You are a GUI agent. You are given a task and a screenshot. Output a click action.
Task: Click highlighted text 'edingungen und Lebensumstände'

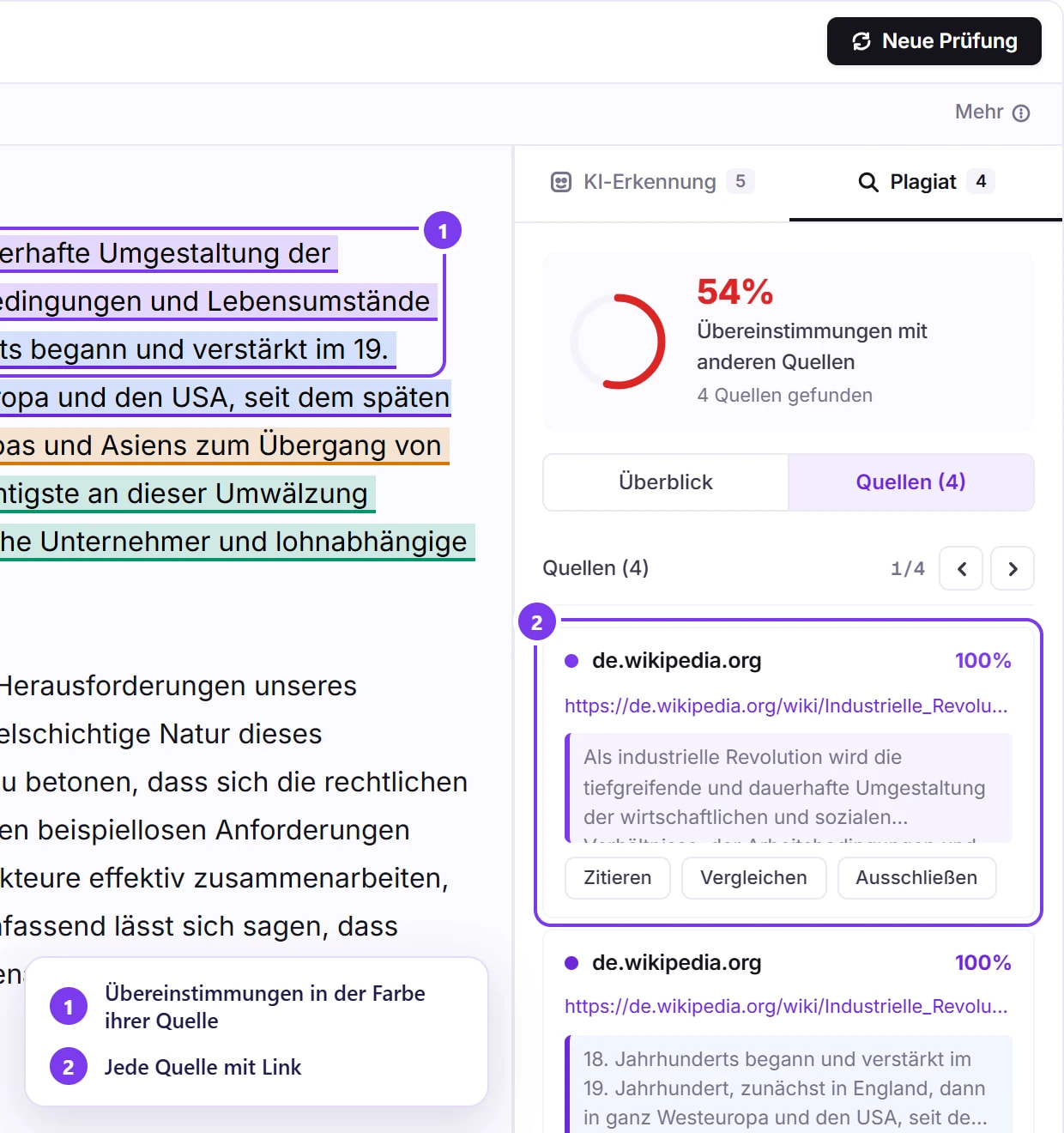point(217,301)
